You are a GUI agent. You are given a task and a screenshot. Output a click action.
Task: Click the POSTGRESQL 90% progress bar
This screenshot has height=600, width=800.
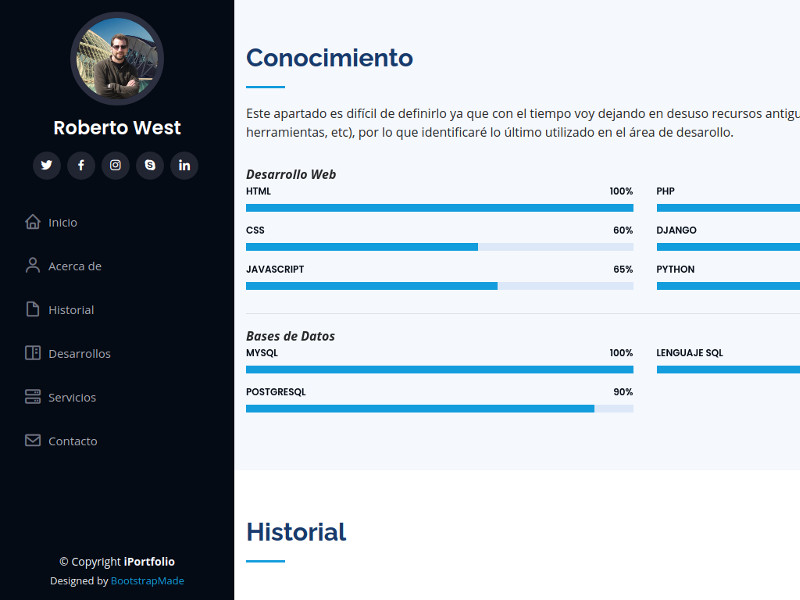click(x=440, y=408)
